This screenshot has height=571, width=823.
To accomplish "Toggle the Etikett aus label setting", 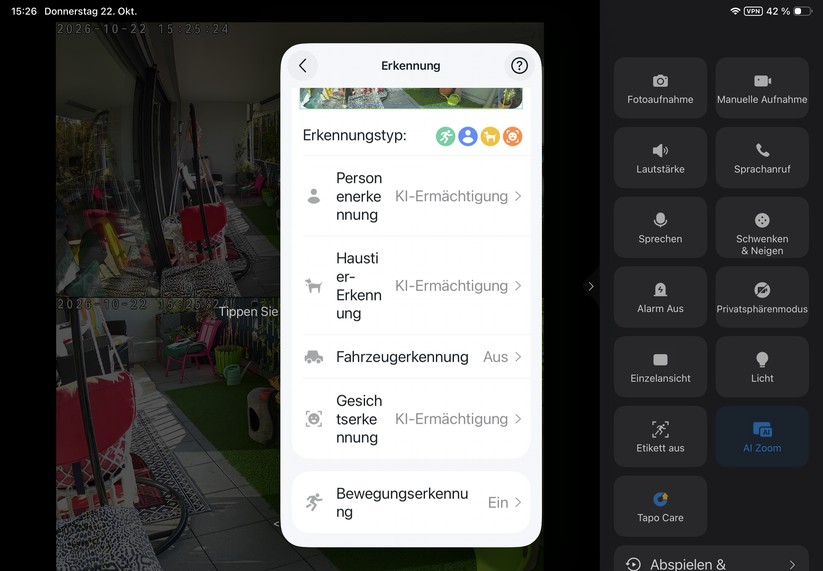I will tap(660, 437).
